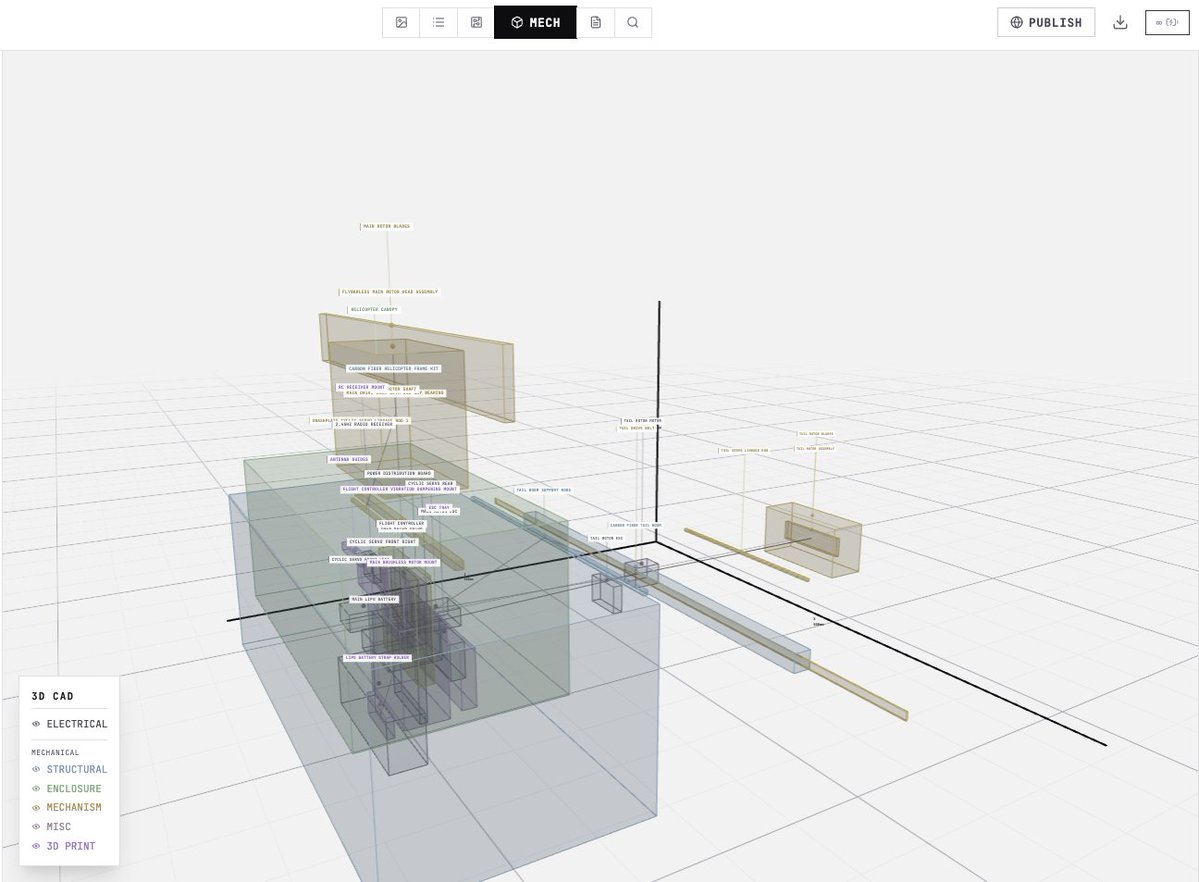Screen dimensions: 1199x882
Task: Open the schematic diagram tab icon
Action: [476, 23]
